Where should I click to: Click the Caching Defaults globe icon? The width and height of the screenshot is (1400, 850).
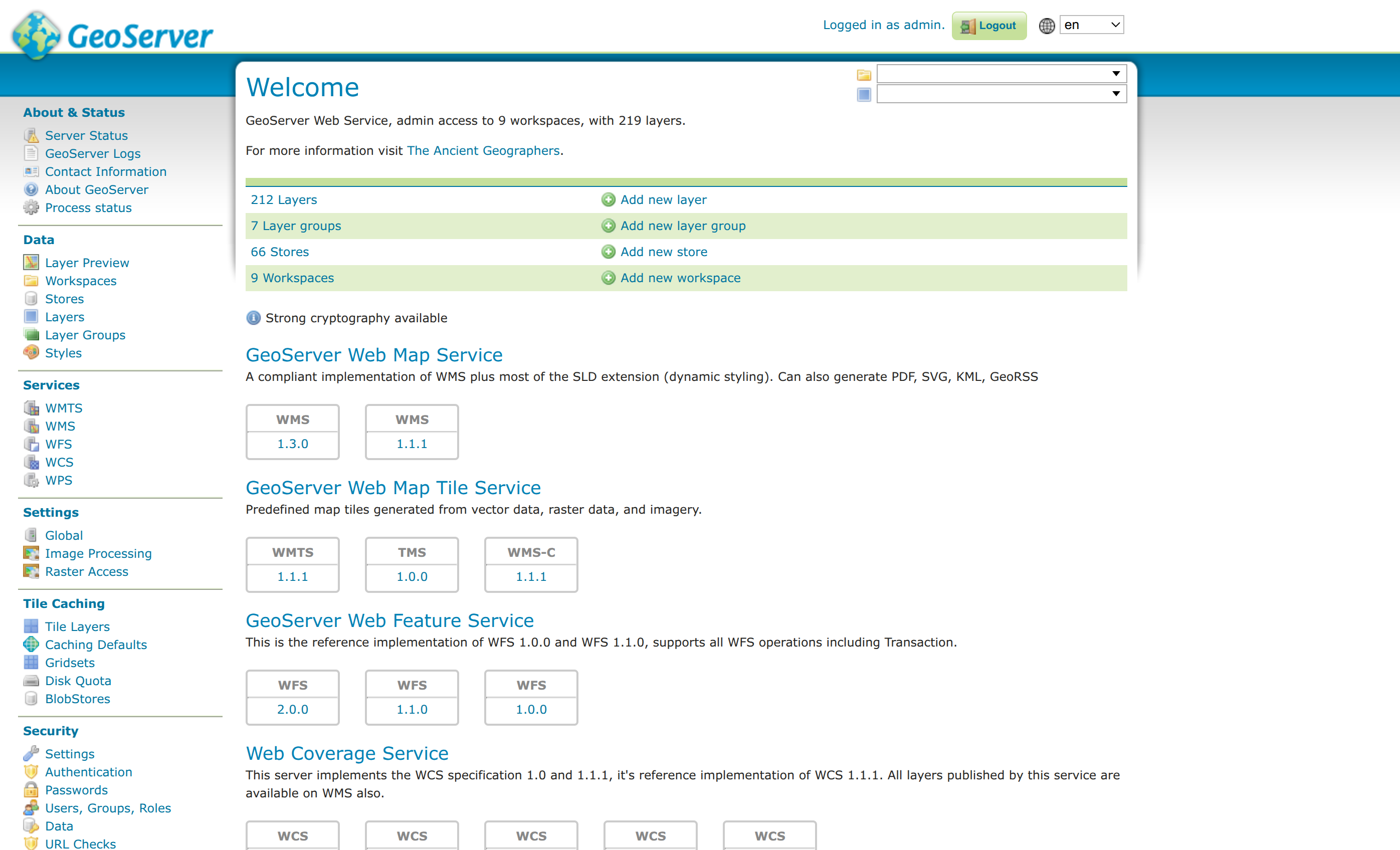coord(31,645)
